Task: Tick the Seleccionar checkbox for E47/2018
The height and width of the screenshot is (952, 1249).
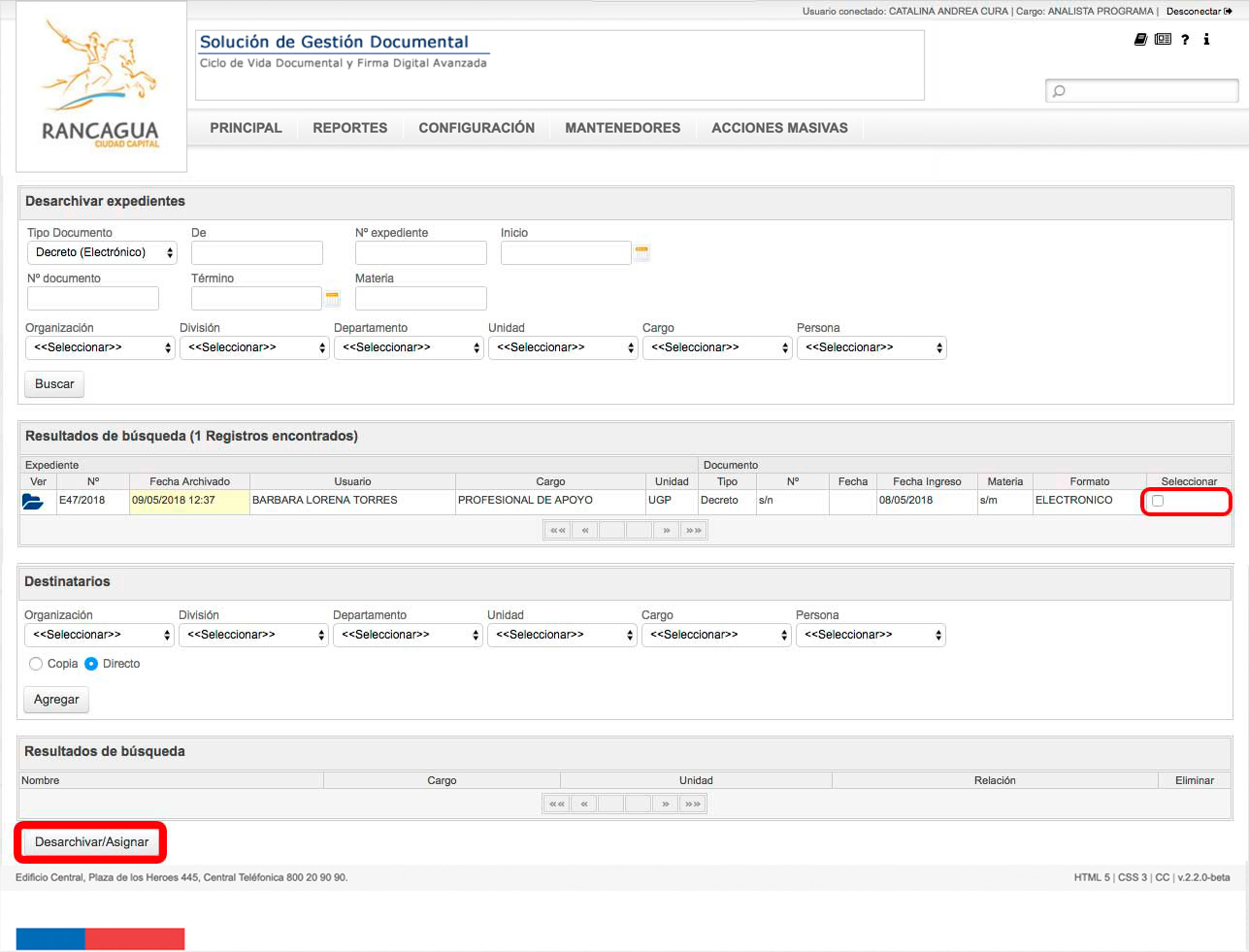Action: point(1157,501)
